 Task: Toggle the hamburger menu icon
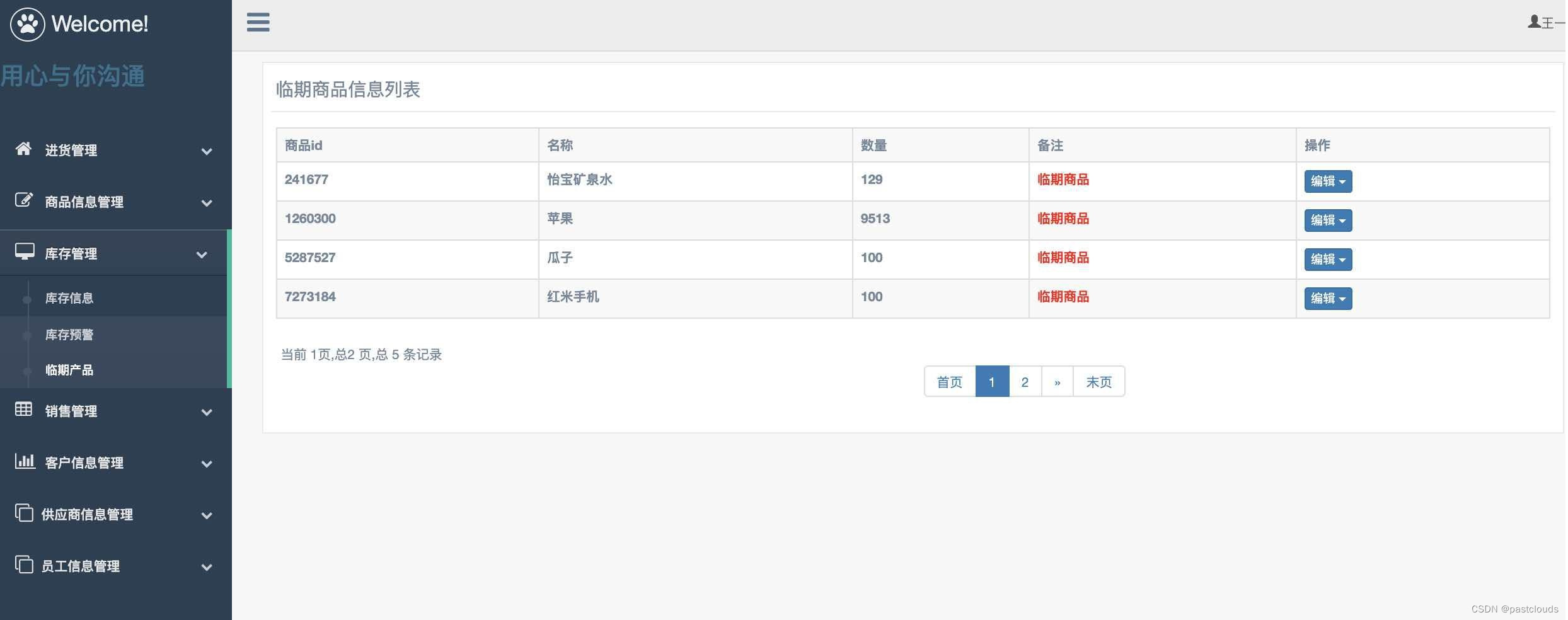[x=258, y=22]
